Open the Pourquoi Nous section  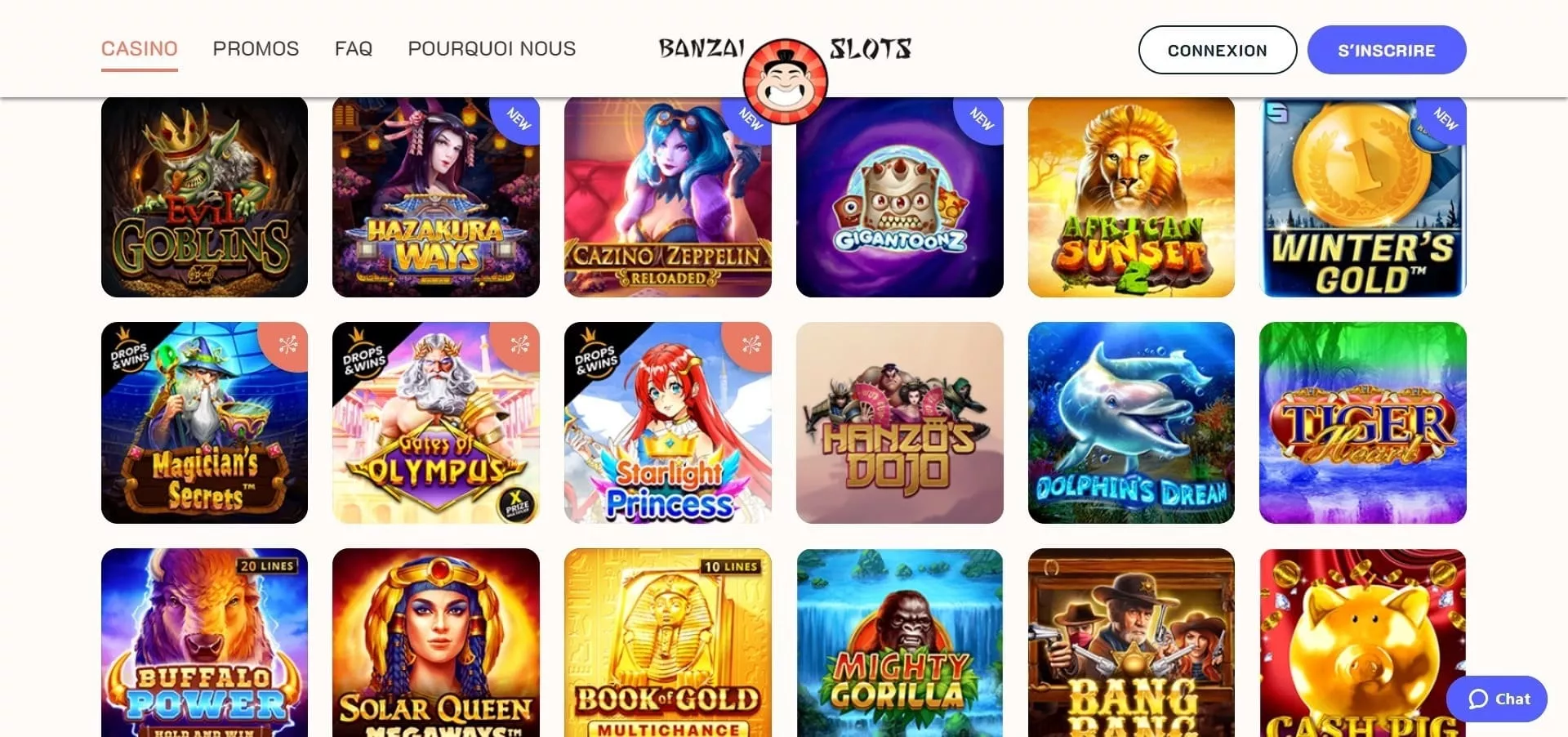coord(492,49)
